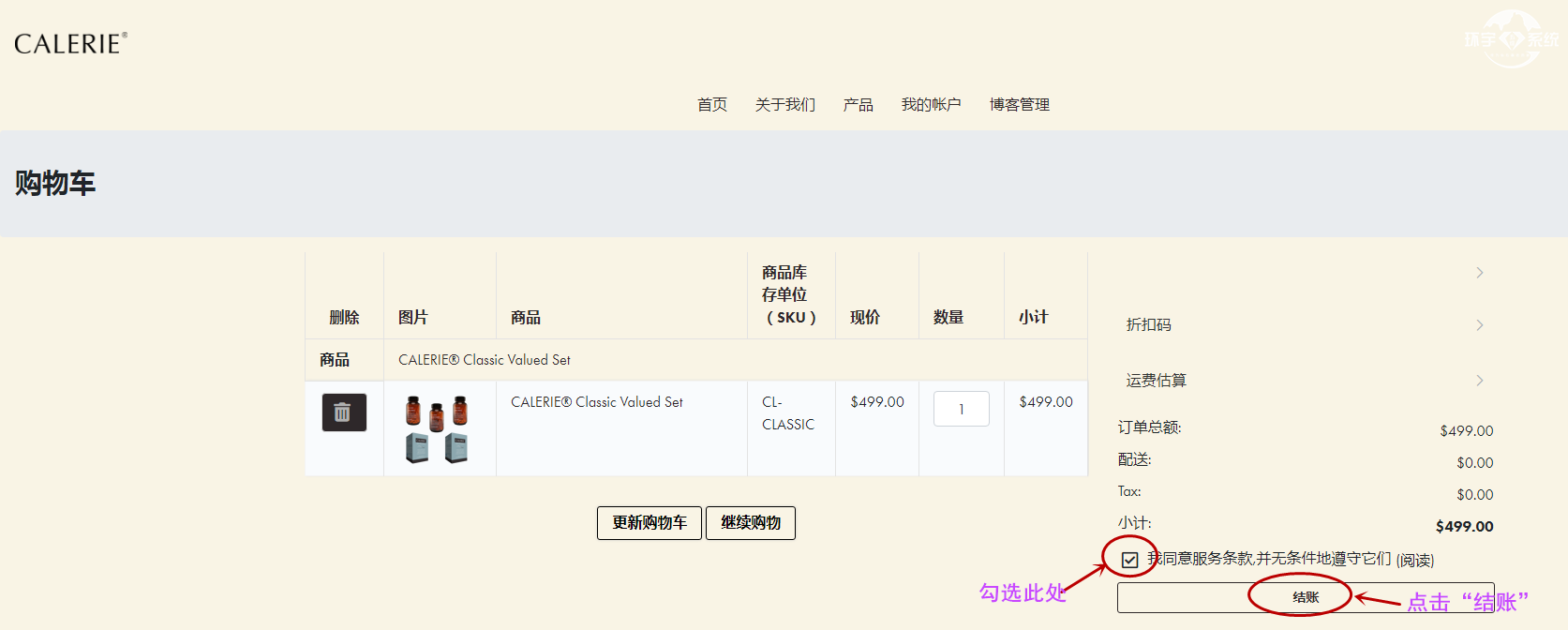1568x630 pixels.
Task: Click the Tax label in order summary
Action: click(1129, 491)
